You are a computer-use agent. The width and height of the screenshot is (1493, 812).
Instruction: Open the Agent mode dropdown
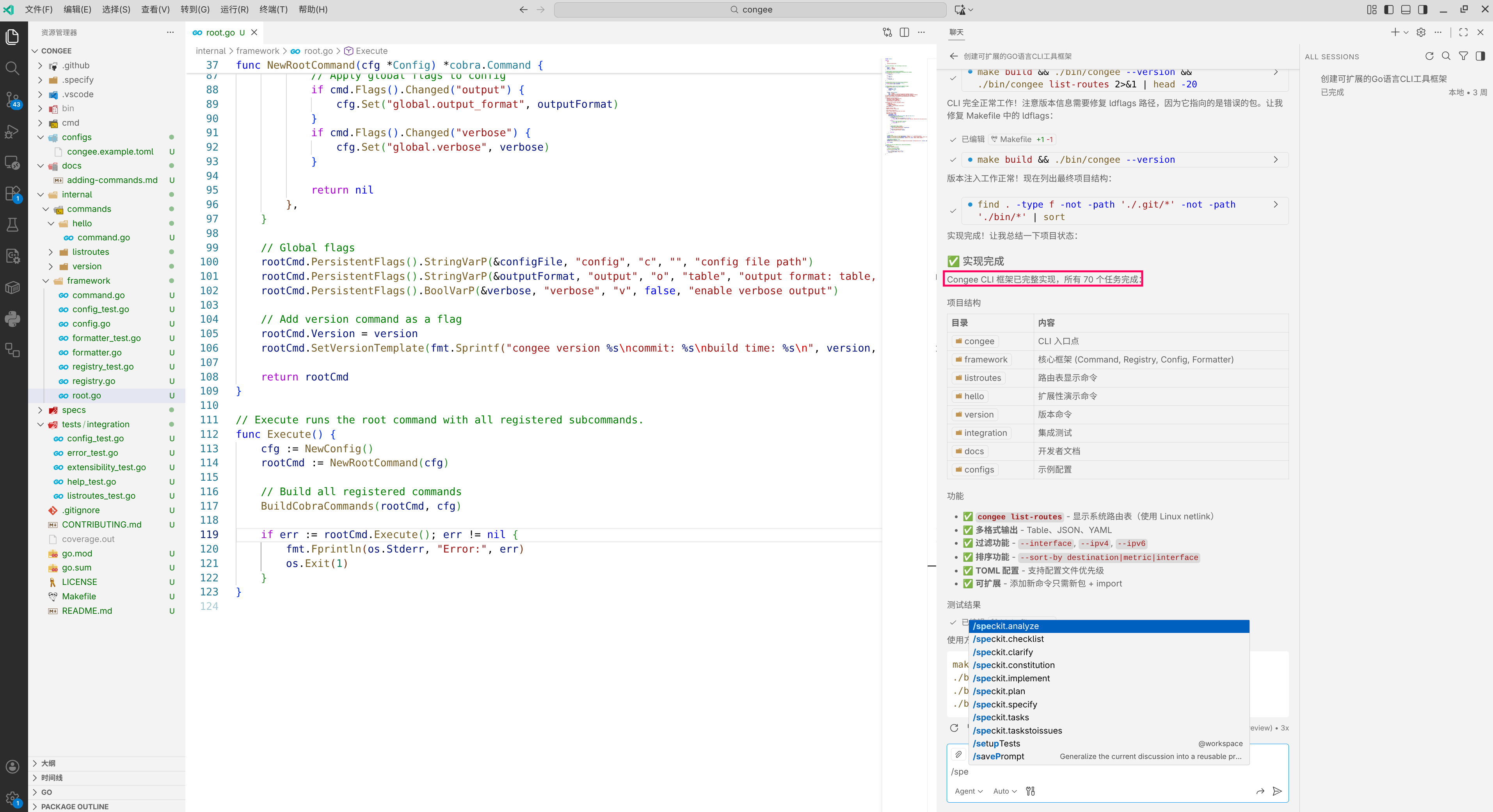969,791
